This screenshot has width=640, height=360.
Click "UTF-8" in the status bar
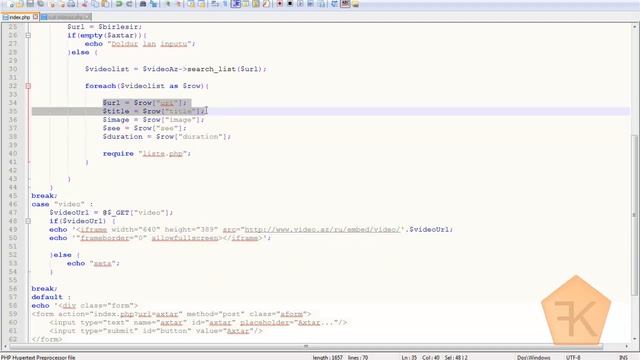click(573, 357)
